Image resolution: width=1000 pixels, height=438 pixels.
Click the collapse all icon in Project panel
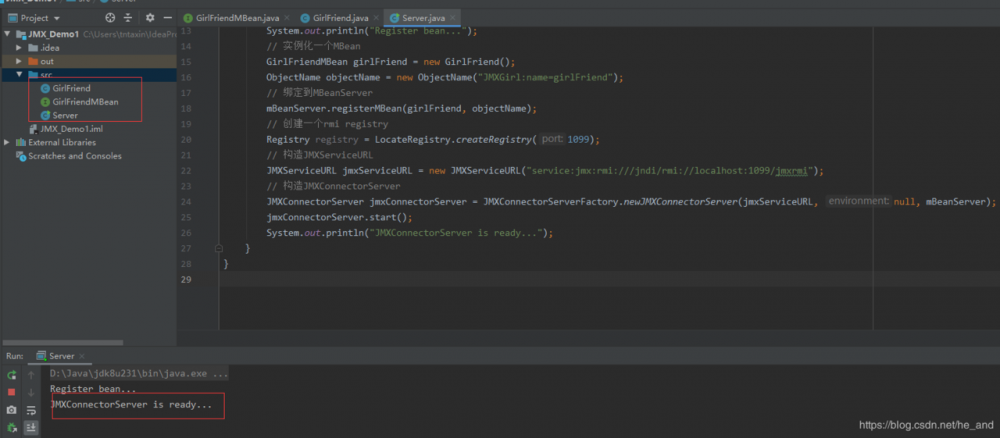128,18
